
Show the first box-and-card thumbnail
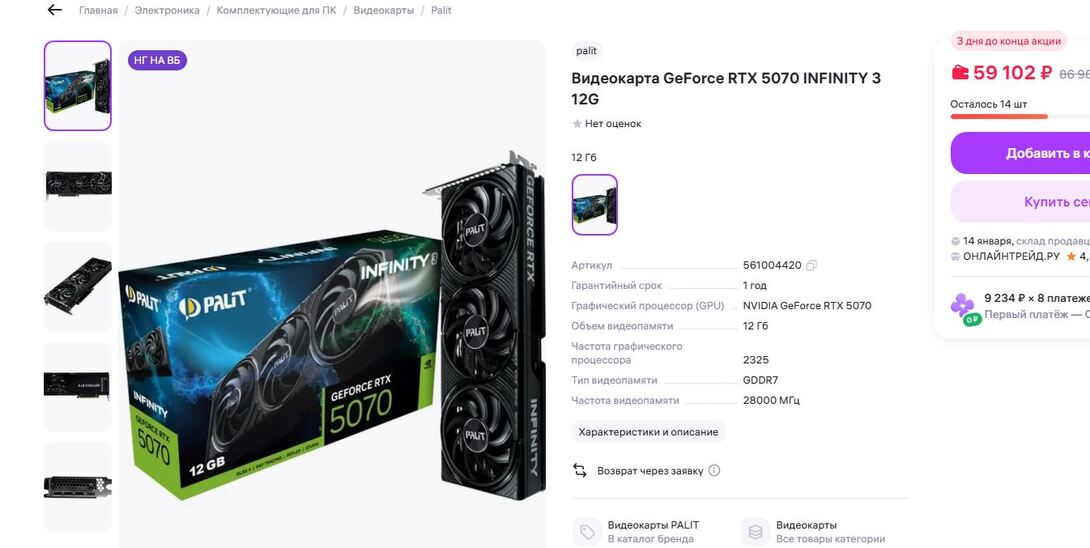pos(78,86)
